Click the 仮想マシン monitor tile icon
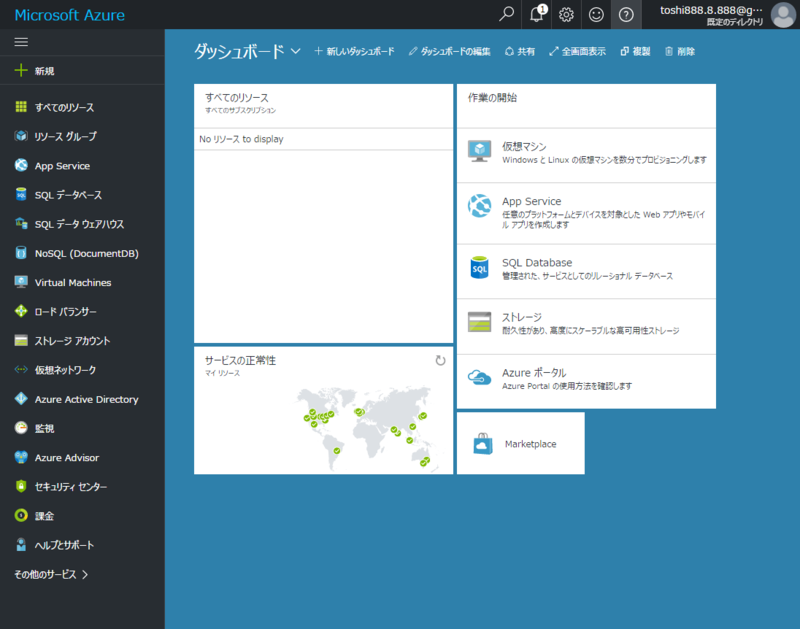The height and width of the screenshot is (629, 800). (x=479, y=152)
